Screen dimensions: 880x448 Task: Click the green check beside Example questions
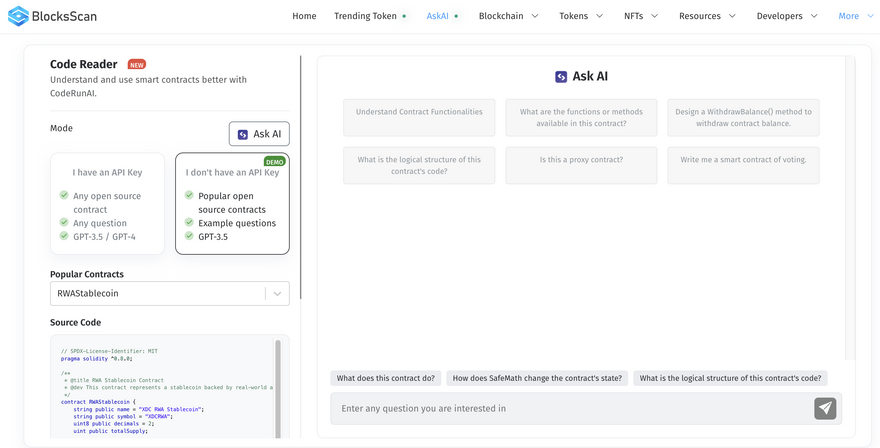(x=189, y=223)
